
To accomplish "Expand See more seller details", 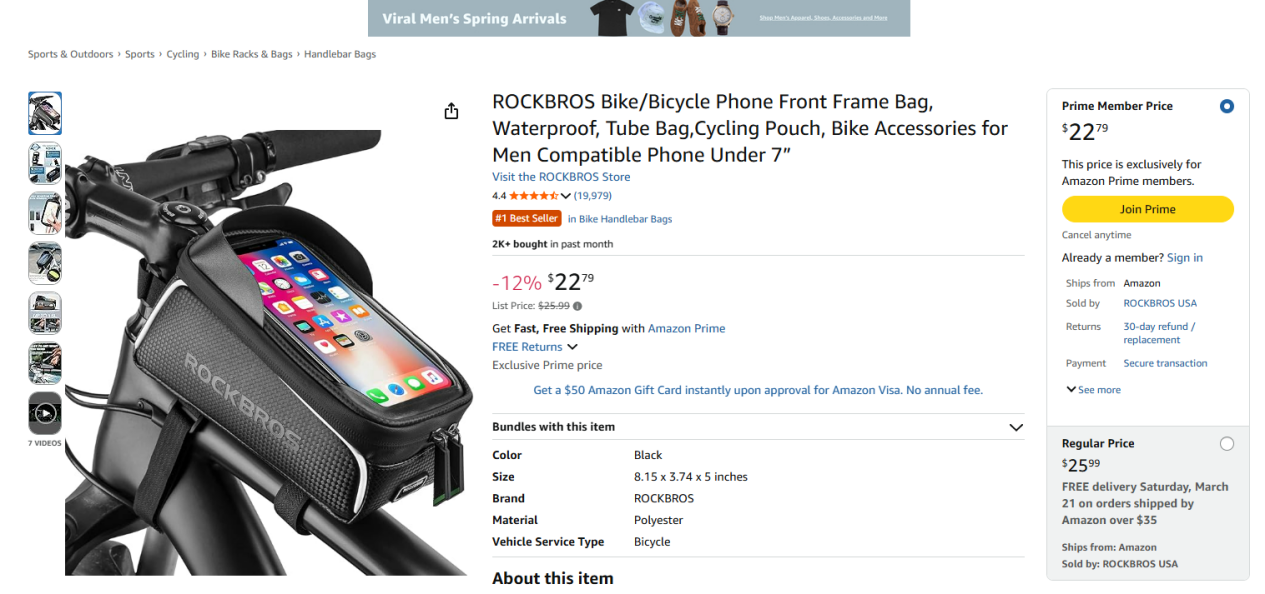I will pos(1094,390).
